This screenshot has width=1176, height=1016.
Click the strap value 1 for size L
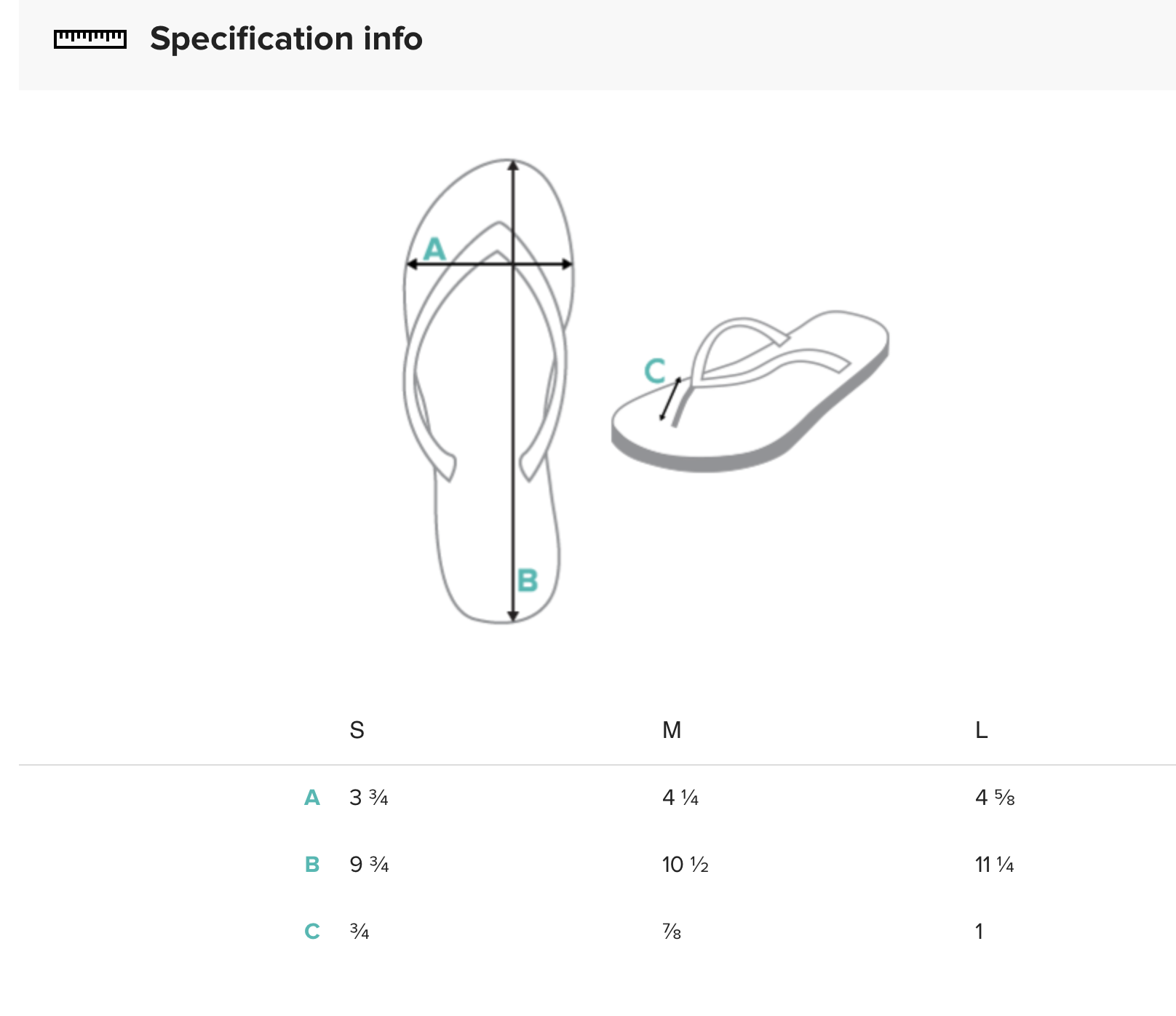tap(980, 932)
